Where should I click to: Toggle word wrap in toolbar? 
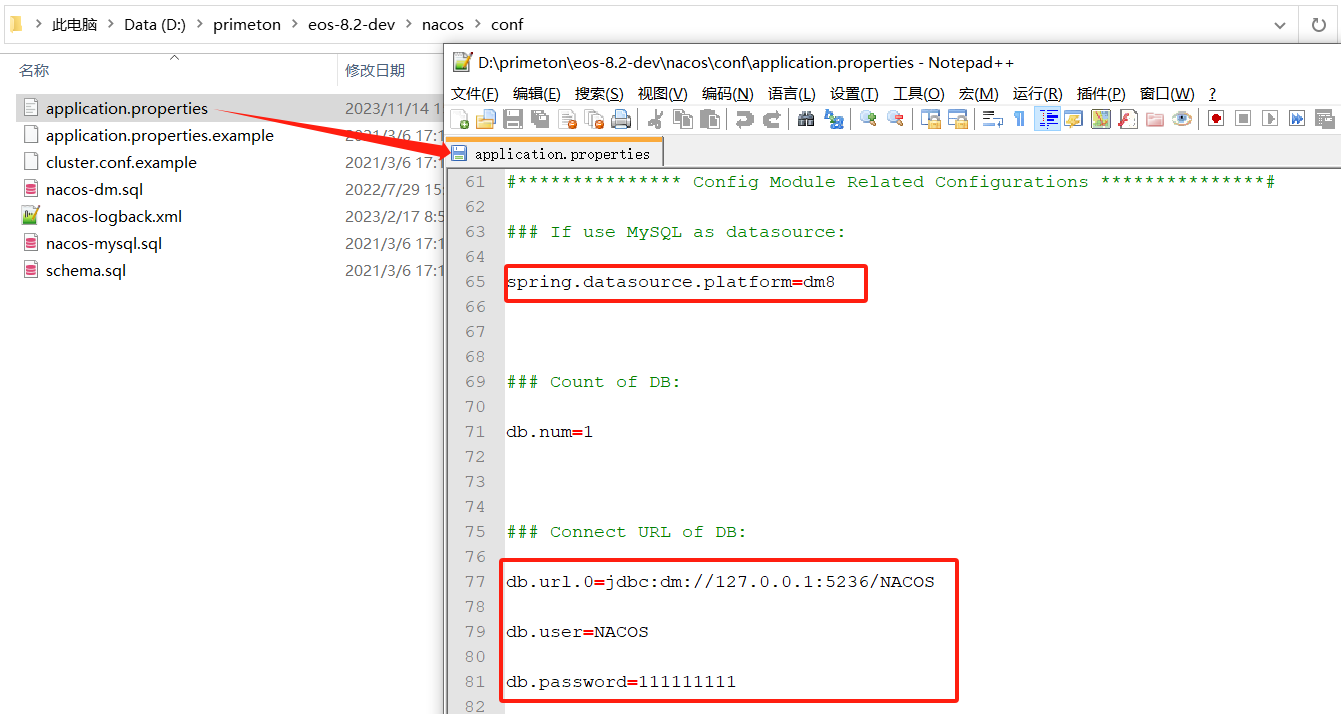tap(993, 120)
